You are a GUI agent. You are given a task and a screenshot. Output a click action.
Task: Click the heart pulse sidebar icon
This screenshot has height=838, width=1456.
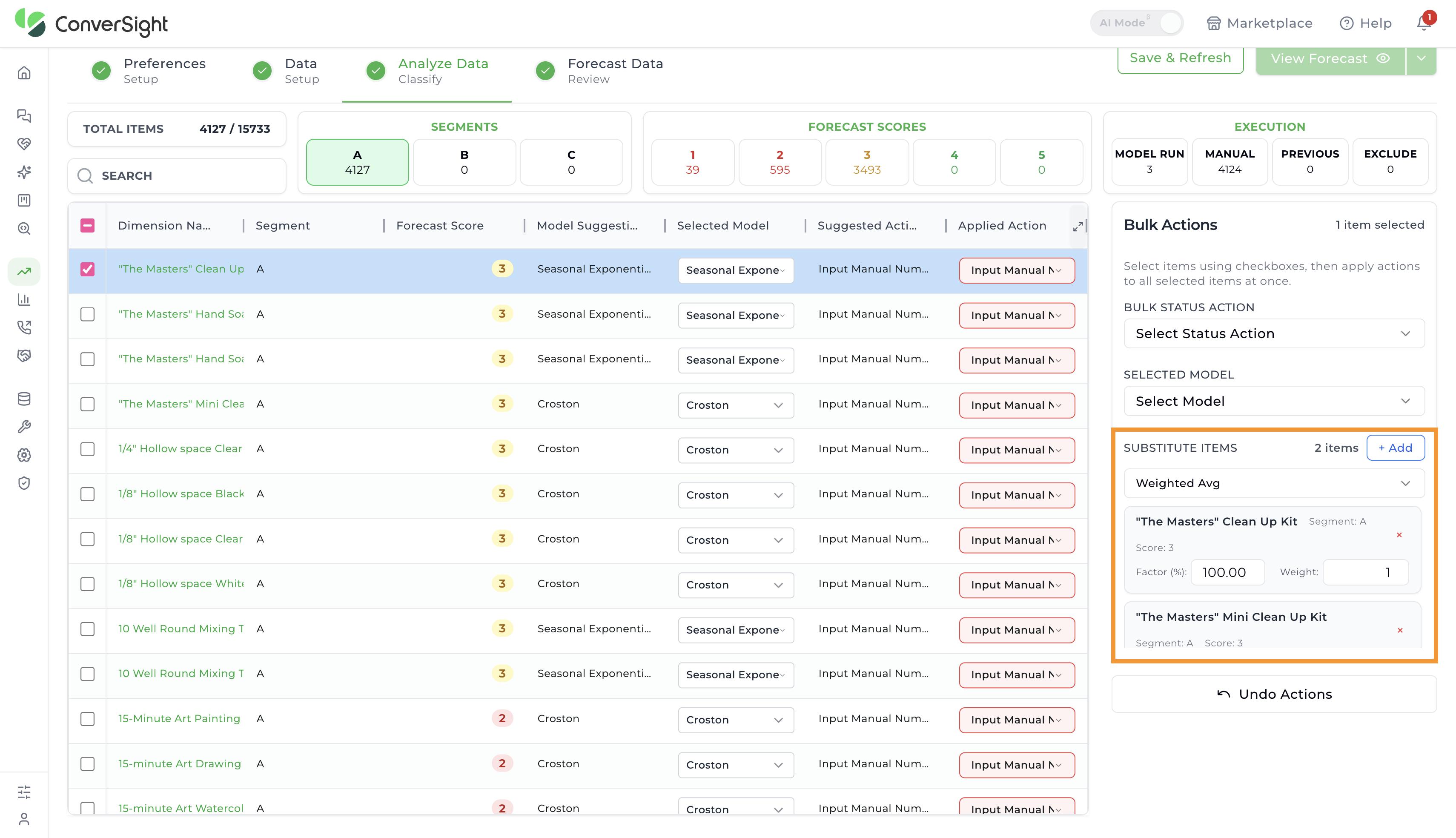coord(23,144)
